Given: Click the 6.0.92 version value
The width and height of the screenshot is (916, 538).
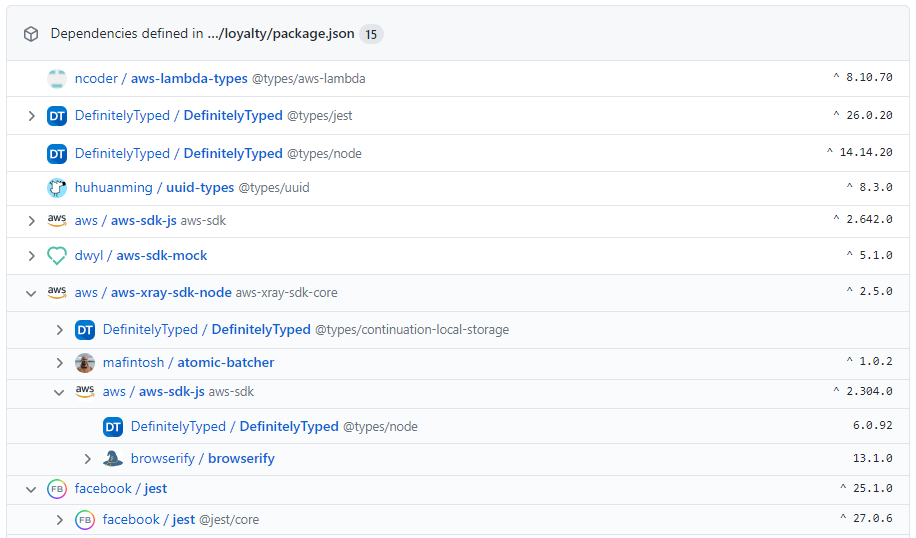Looking at the screenshot, I should tap(873, 425).
